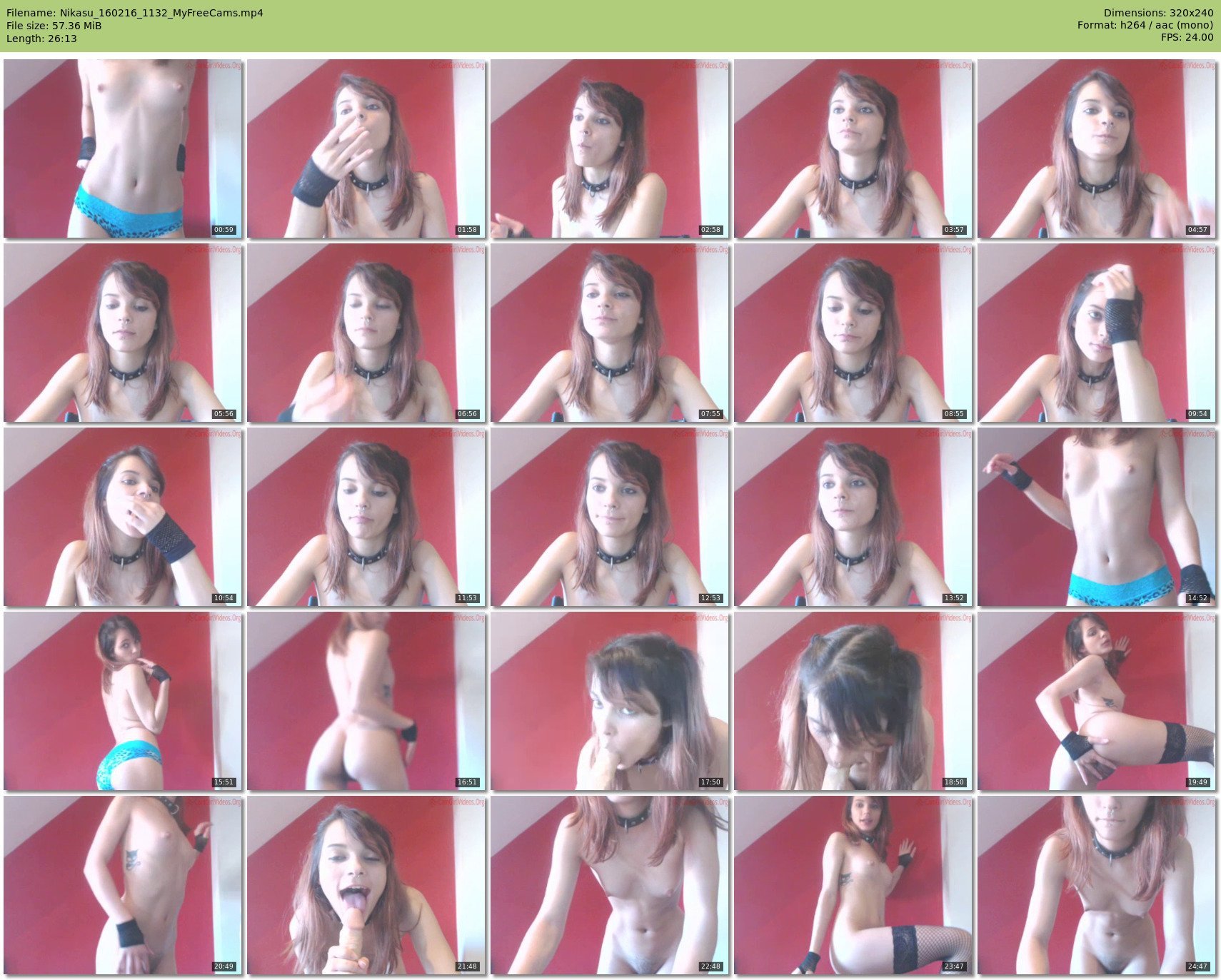Click the 'Length: 26:13' text

coord(41,39)
